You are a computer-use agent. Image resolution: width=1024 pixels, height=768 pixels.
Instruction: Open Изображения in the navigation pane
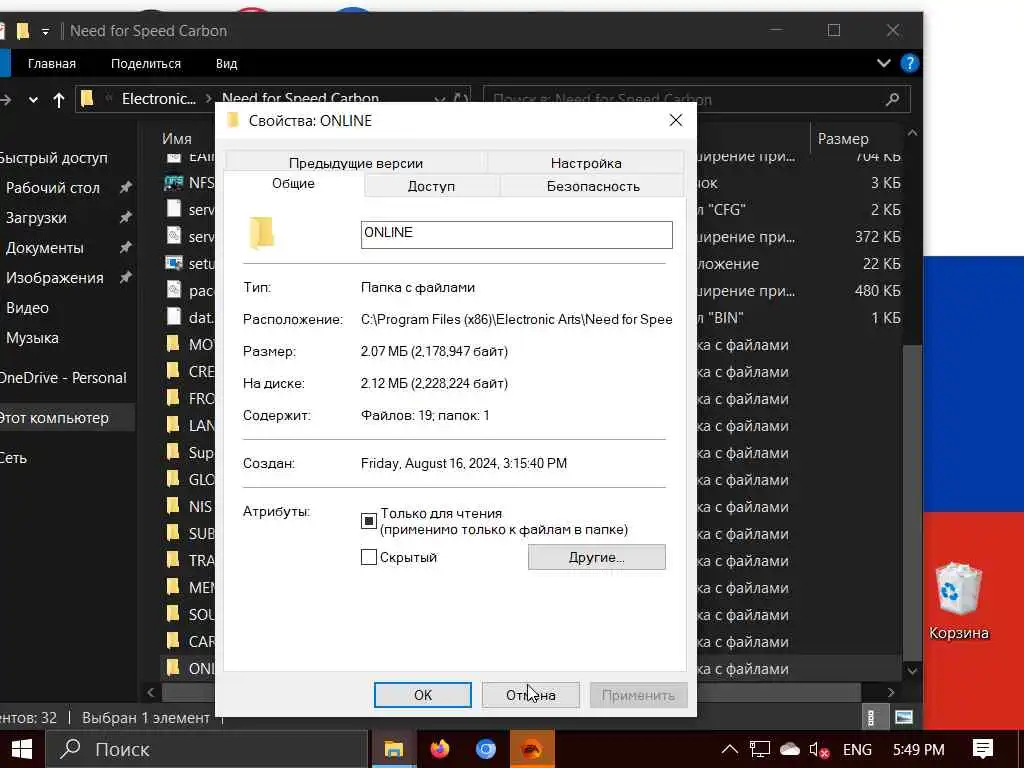[55, 278]
